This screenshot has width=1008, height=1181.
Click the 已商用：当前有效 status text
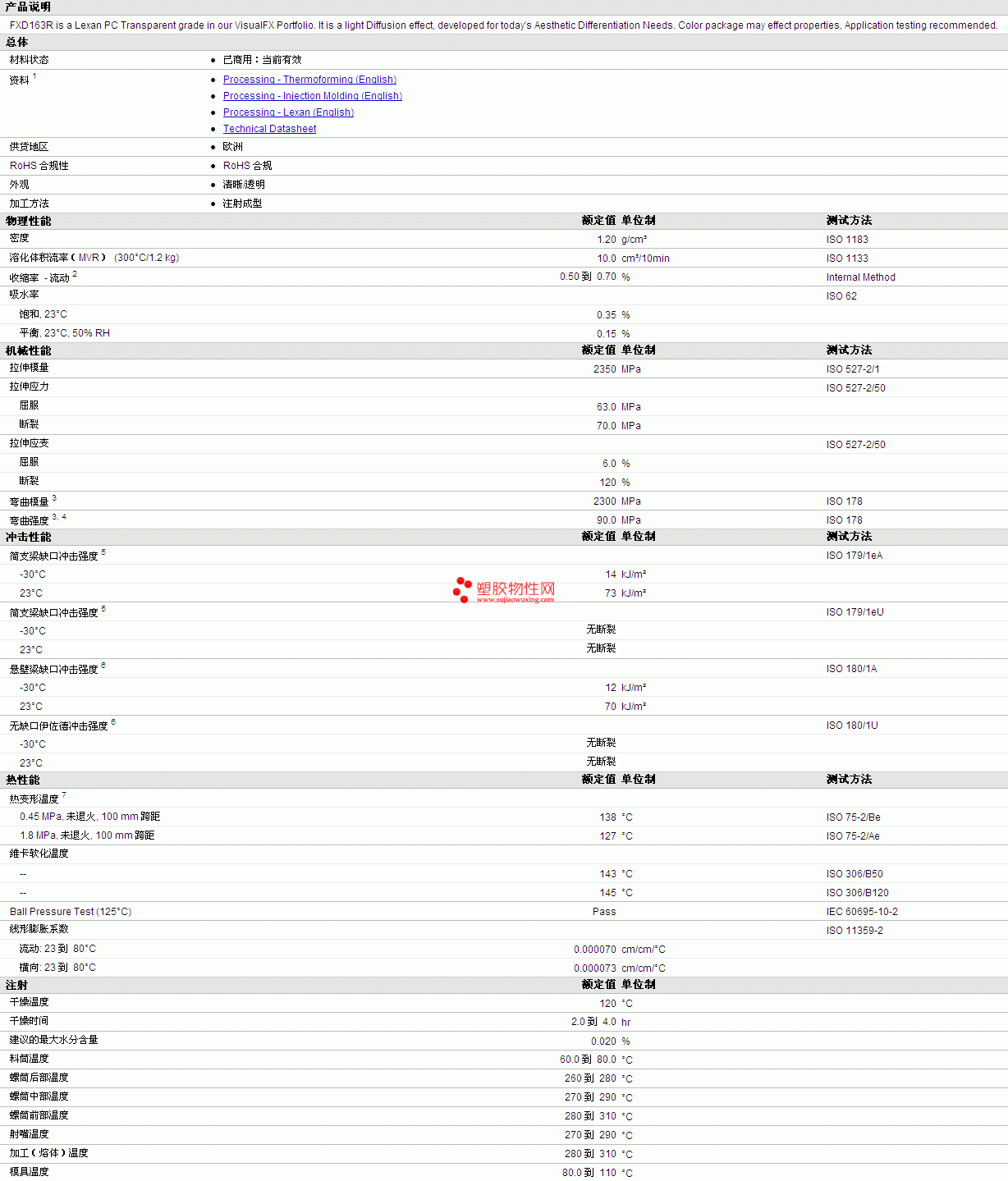click(262, 60)
